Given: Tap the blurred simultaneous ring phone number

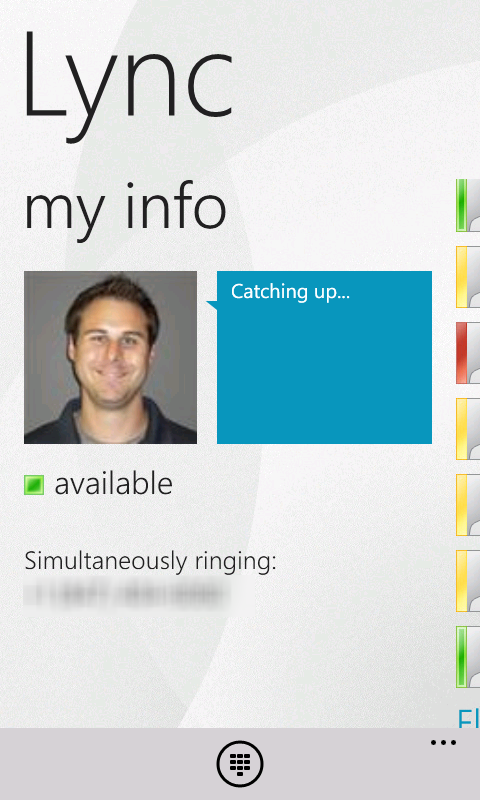Looking at the screenshot, I should 127,594.
